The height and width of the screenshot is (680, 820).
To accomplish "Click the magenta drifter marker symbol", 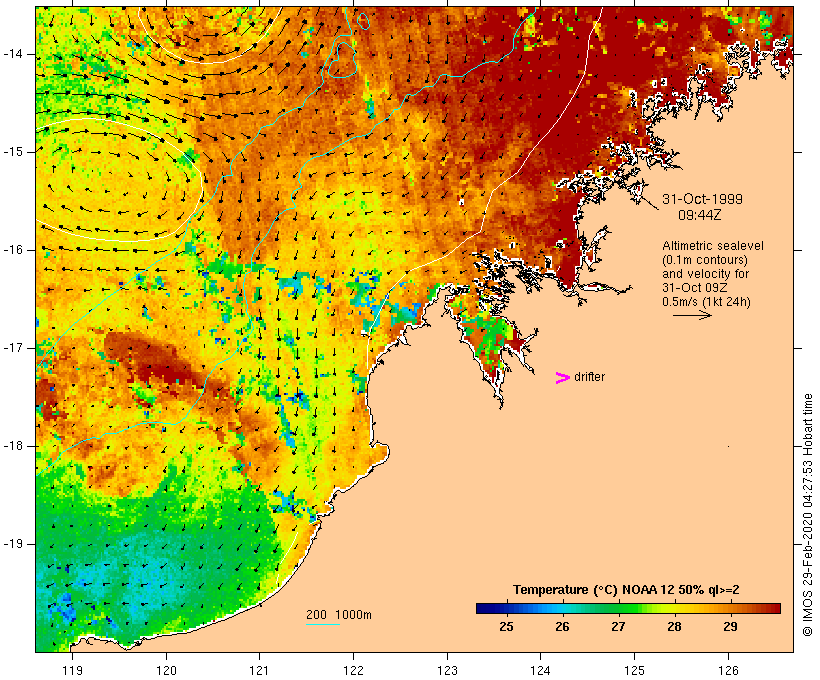I will (562, 378).
